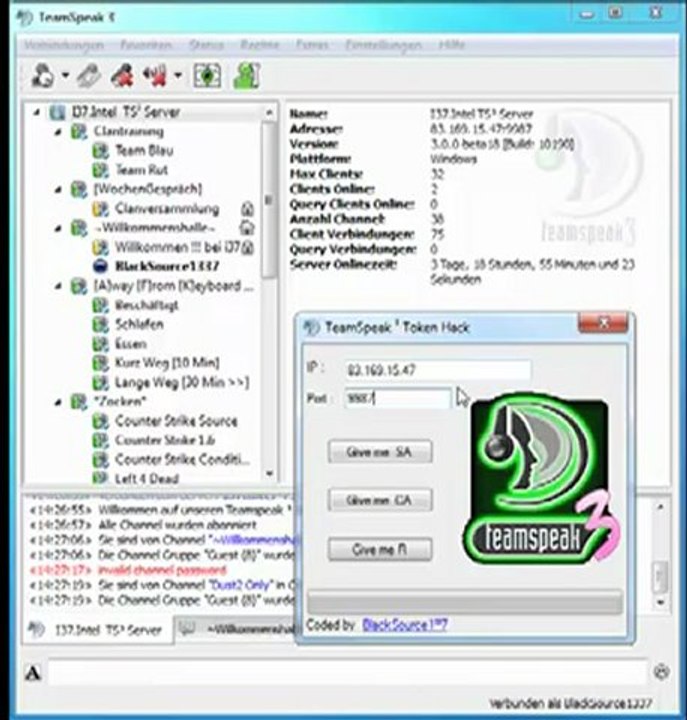
Task: Click the Willkommen !!! bei i37 channel icon
Action: coord(100,248)
